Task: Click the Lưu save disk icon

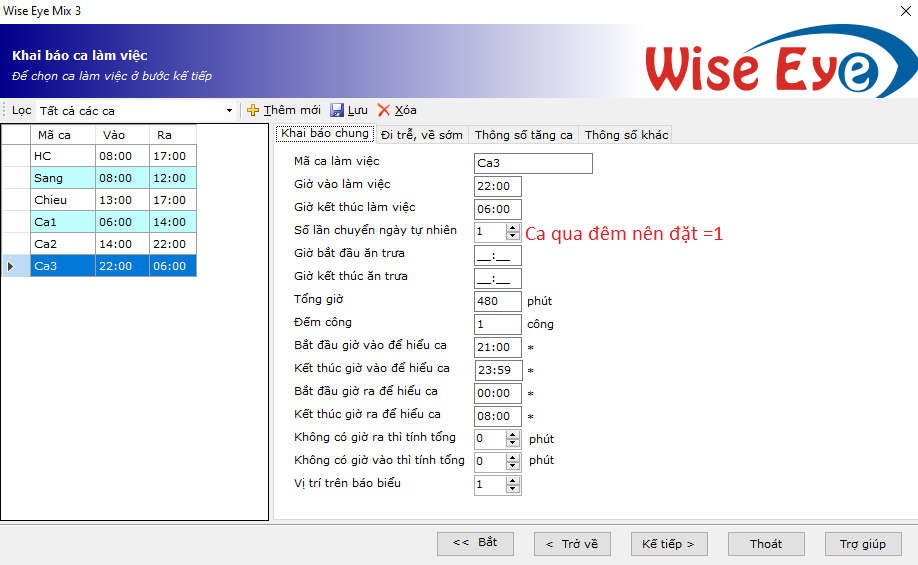Action: coord(337,110)
